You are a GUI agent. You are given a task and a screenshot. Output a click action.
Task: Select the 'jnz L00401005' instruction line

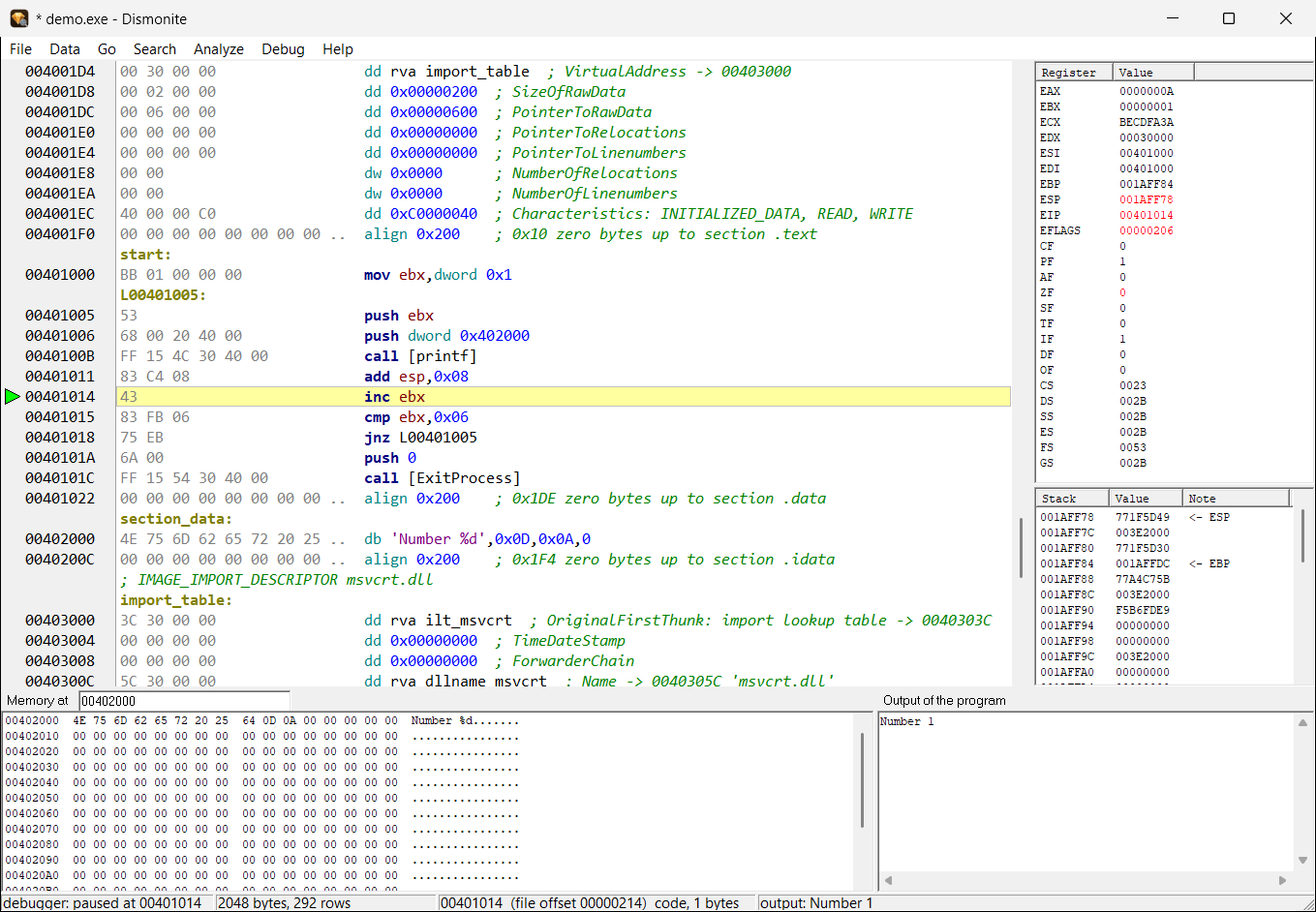click(x=564, y=438)
